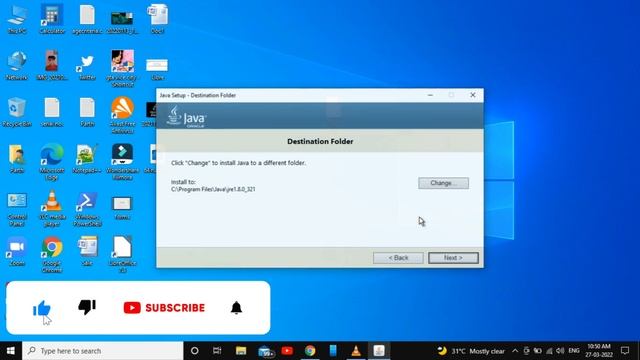Open the Windows PowerShell desktop shortcut
Viewport: 640px width, 360px height.
pyautogui.click(x=87, y=209)
